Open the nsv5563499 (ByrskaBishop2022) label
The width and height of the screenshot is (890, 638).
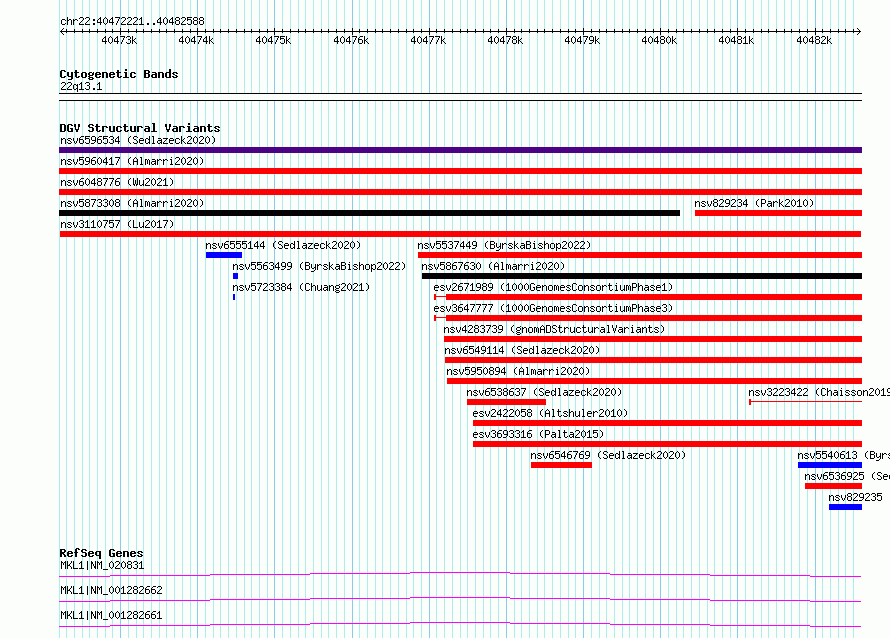point(320,266)
